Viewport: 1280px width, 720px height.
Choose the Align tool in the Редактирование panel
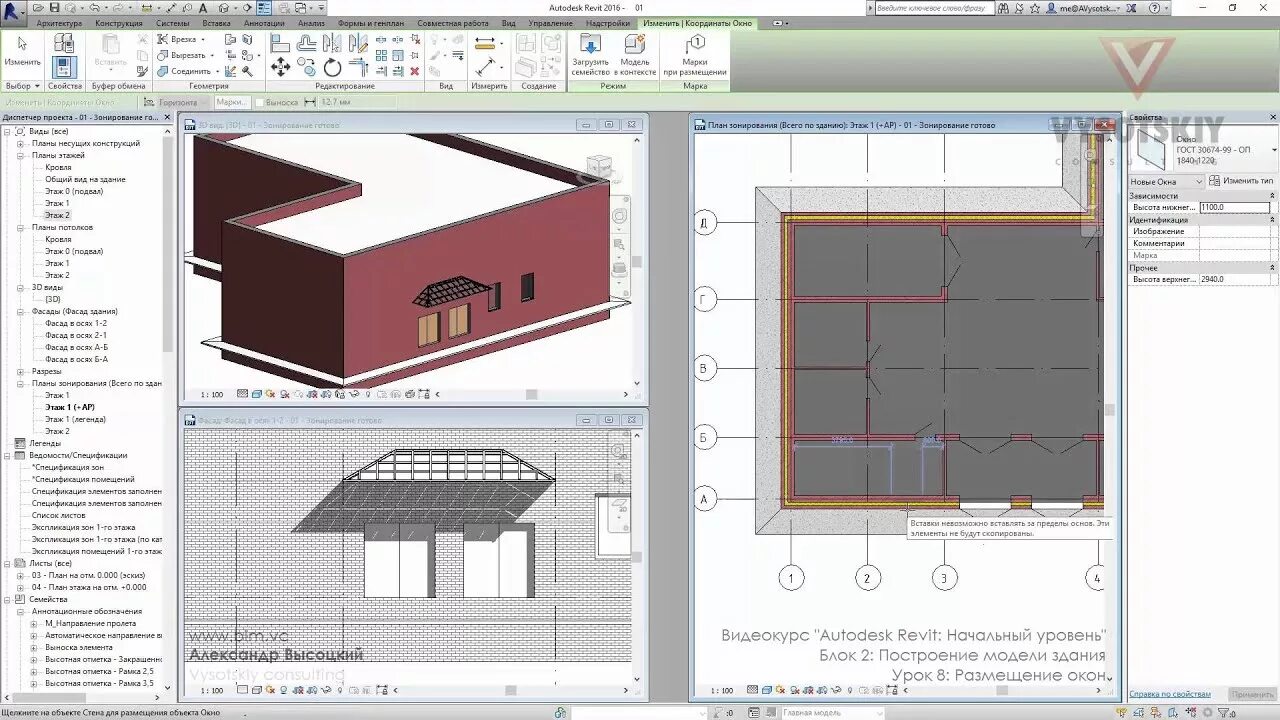(281, 43)
